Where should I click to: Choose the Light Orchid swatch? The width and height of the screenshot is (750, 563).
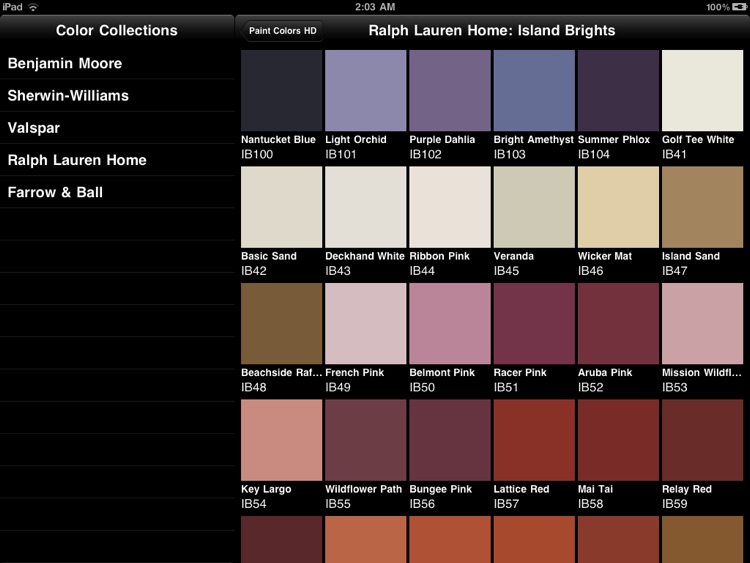[366, 90]
